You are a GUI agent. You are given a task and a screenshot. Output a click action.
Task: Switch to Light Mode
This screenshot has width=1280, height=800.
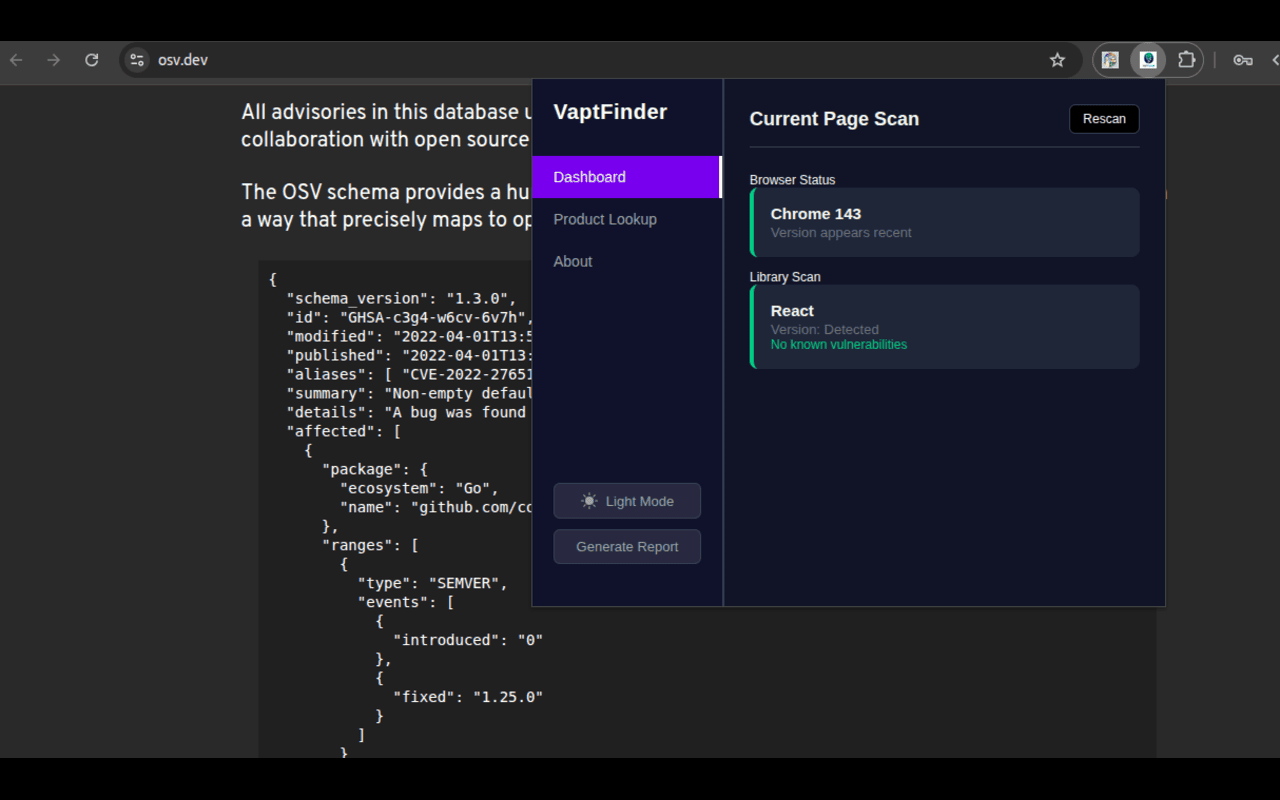(627, 501)
